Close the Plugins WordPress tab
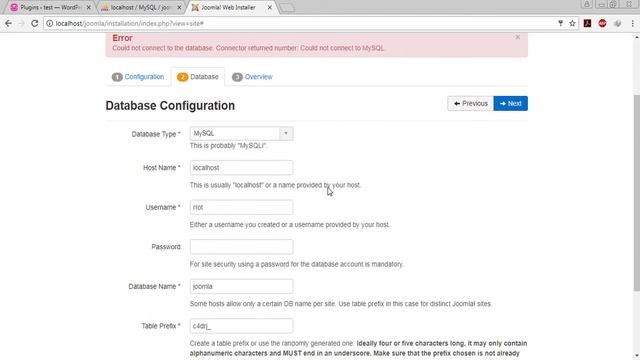Image resolution: width=640 pixels, height=360 pixels. pyautogui.click(x=89, y=7)
